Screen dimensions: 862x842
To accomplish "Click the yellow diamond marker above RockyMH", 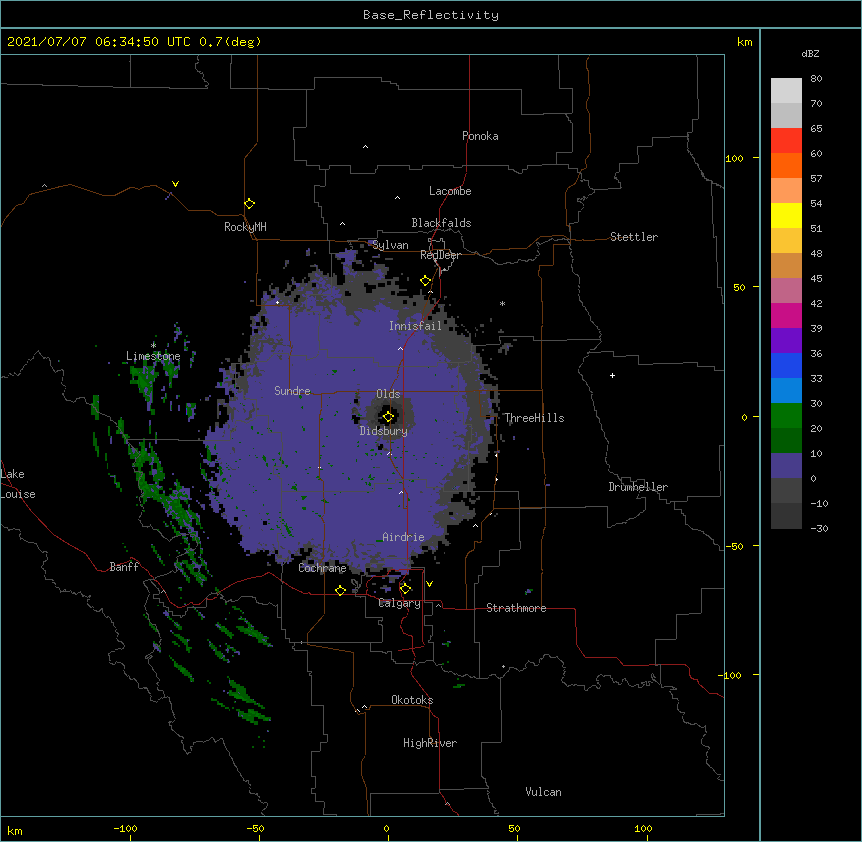I will click(250, 204).
